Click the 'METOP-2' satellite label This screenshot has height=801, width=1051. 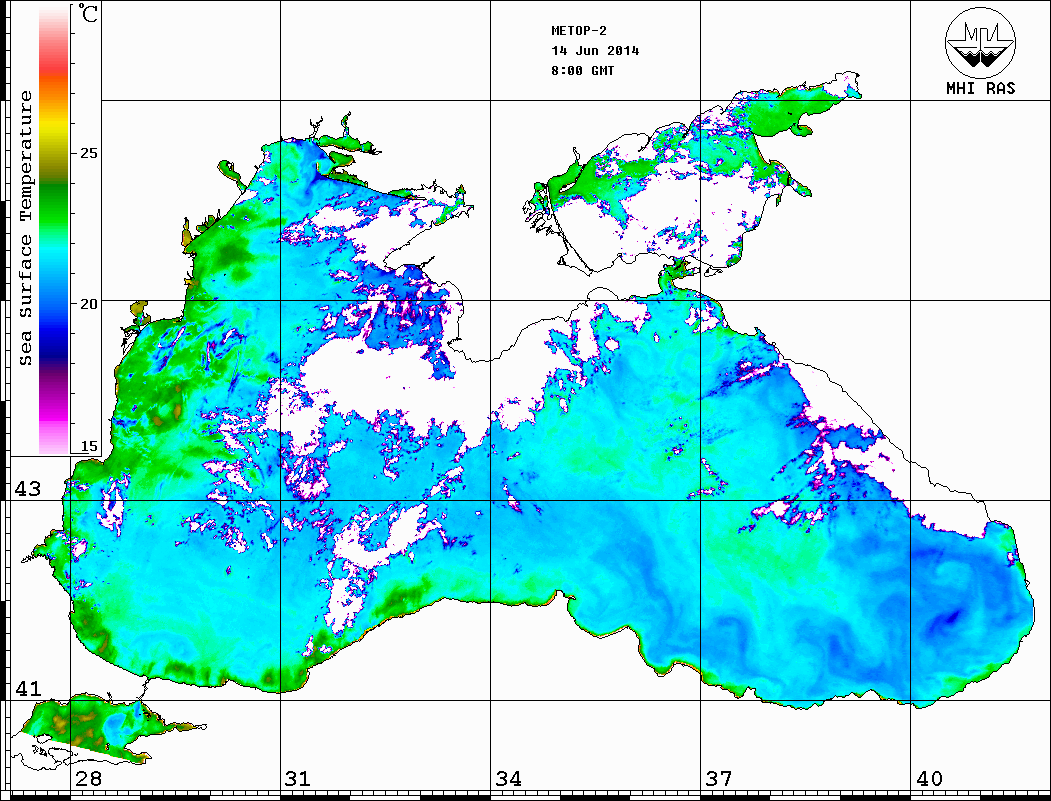pyautogui.click(x=579, y=31)
